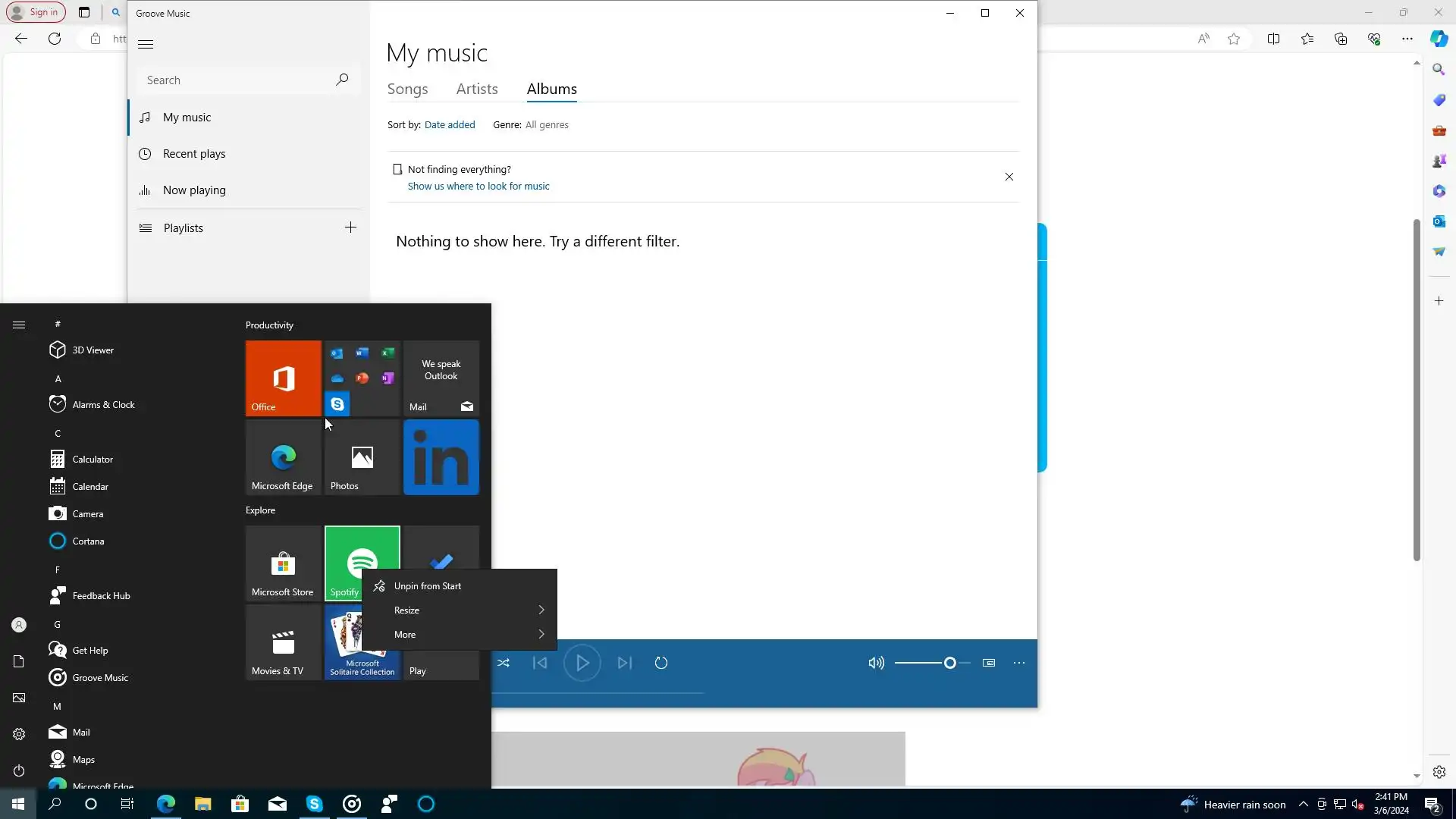Toggle the repeat button in player bar

click(x=661, y=663)
